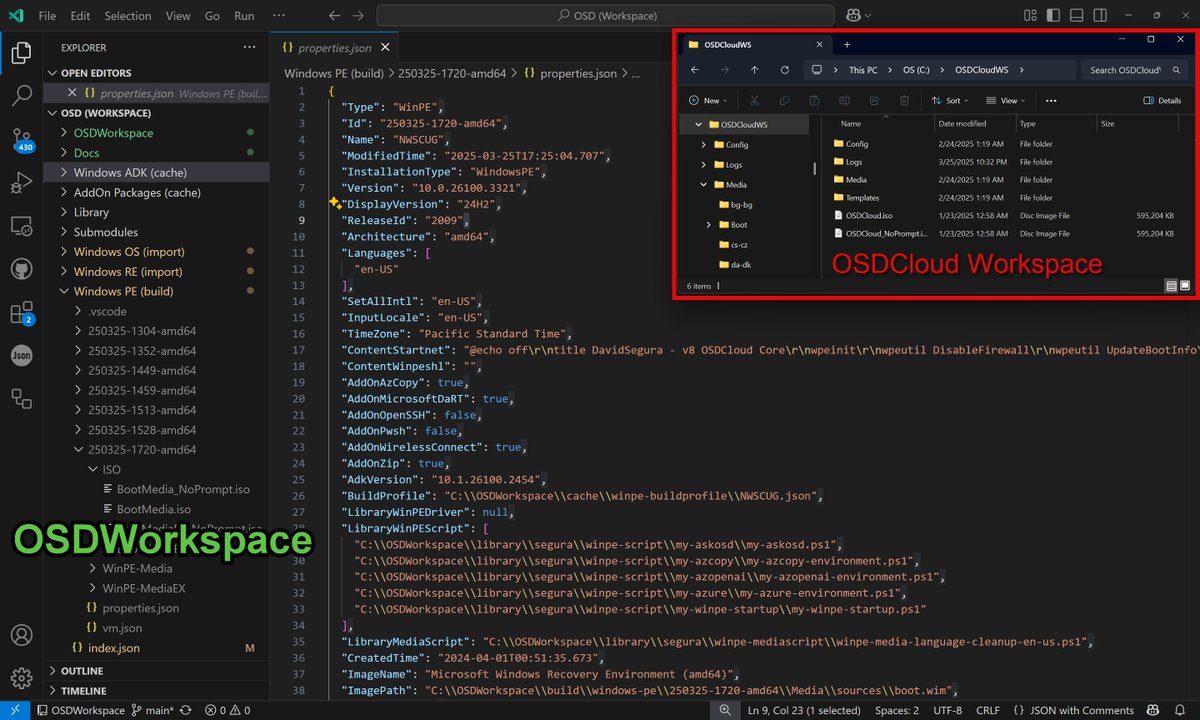The width and height of the screenshot is (1200, 720).
Task: Click the remote window indicator in status bar
Action: [15, 711]
